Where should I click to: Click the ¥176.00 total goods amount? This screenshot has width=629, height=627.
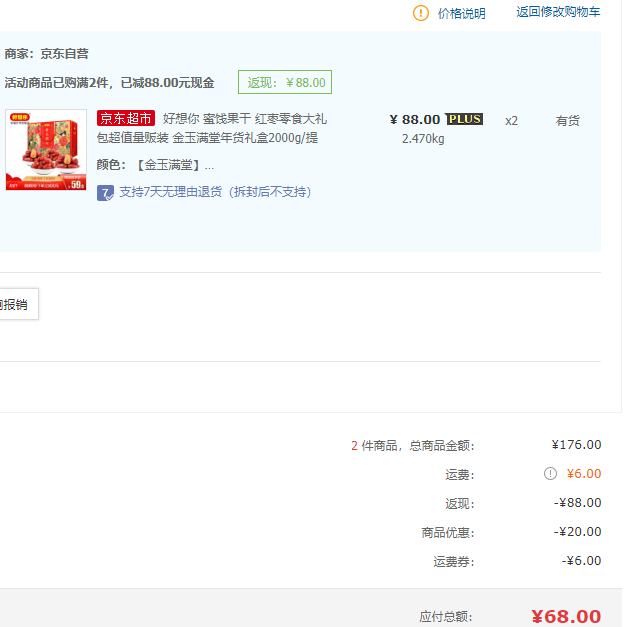(576, 444)
